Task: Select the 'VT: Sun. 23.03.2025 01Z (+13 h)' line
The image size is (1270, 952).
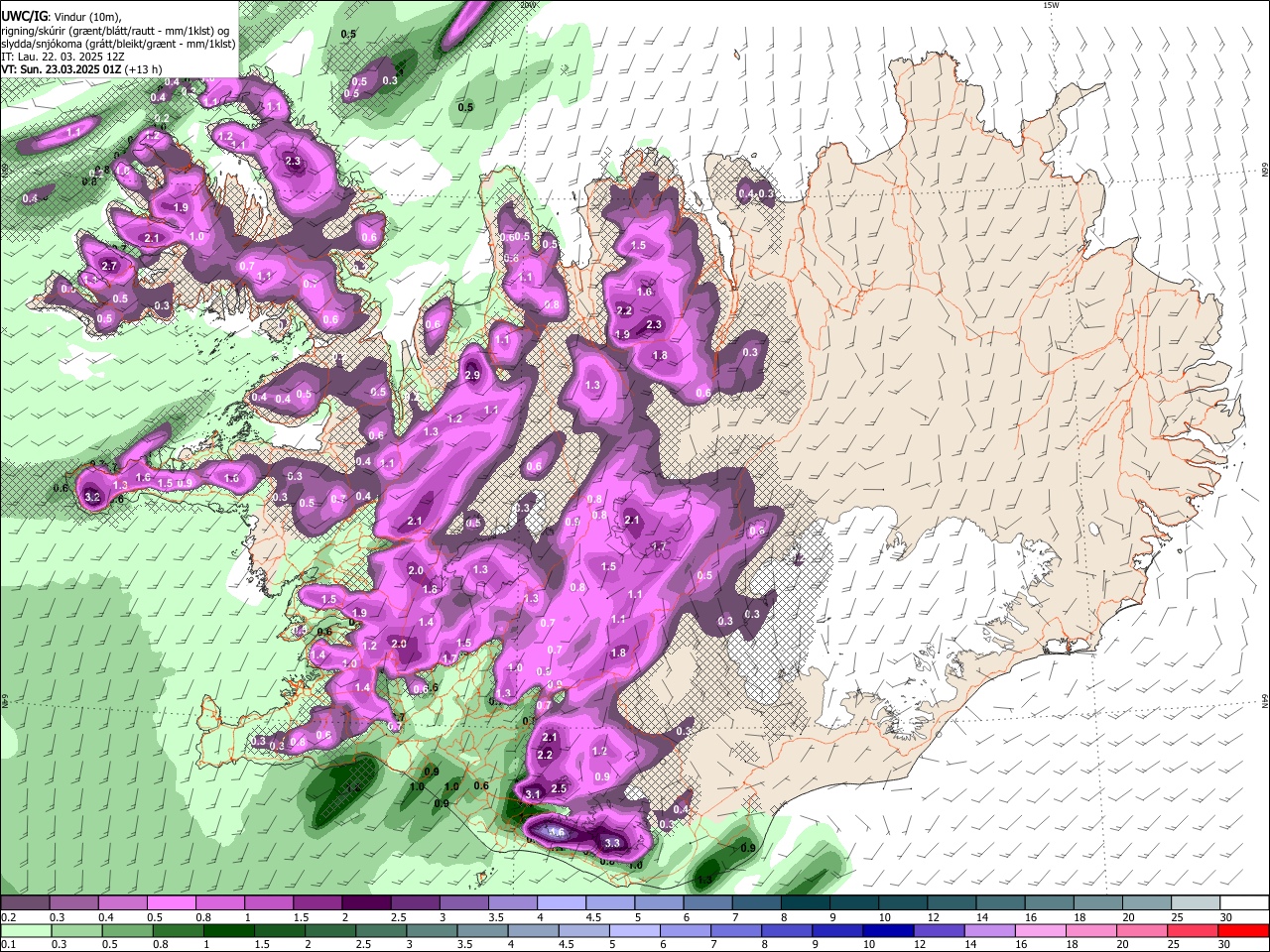Action: (80, 69)
